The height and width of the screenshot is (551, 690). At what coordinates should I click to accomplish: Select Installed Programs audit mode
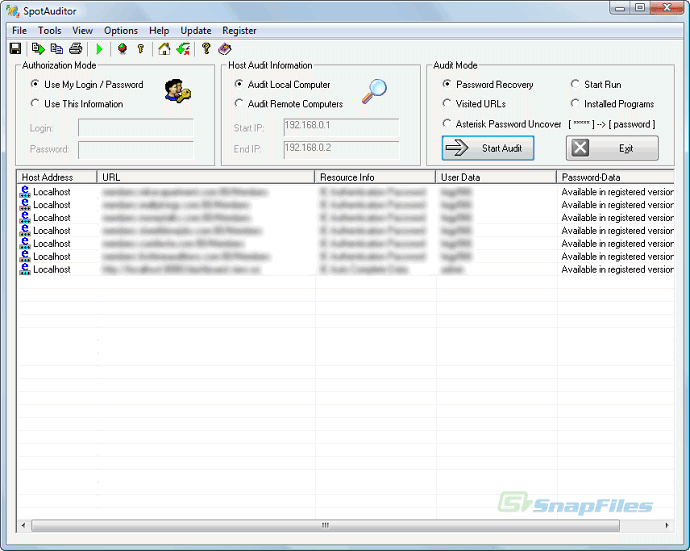click(x=613, y=104)
